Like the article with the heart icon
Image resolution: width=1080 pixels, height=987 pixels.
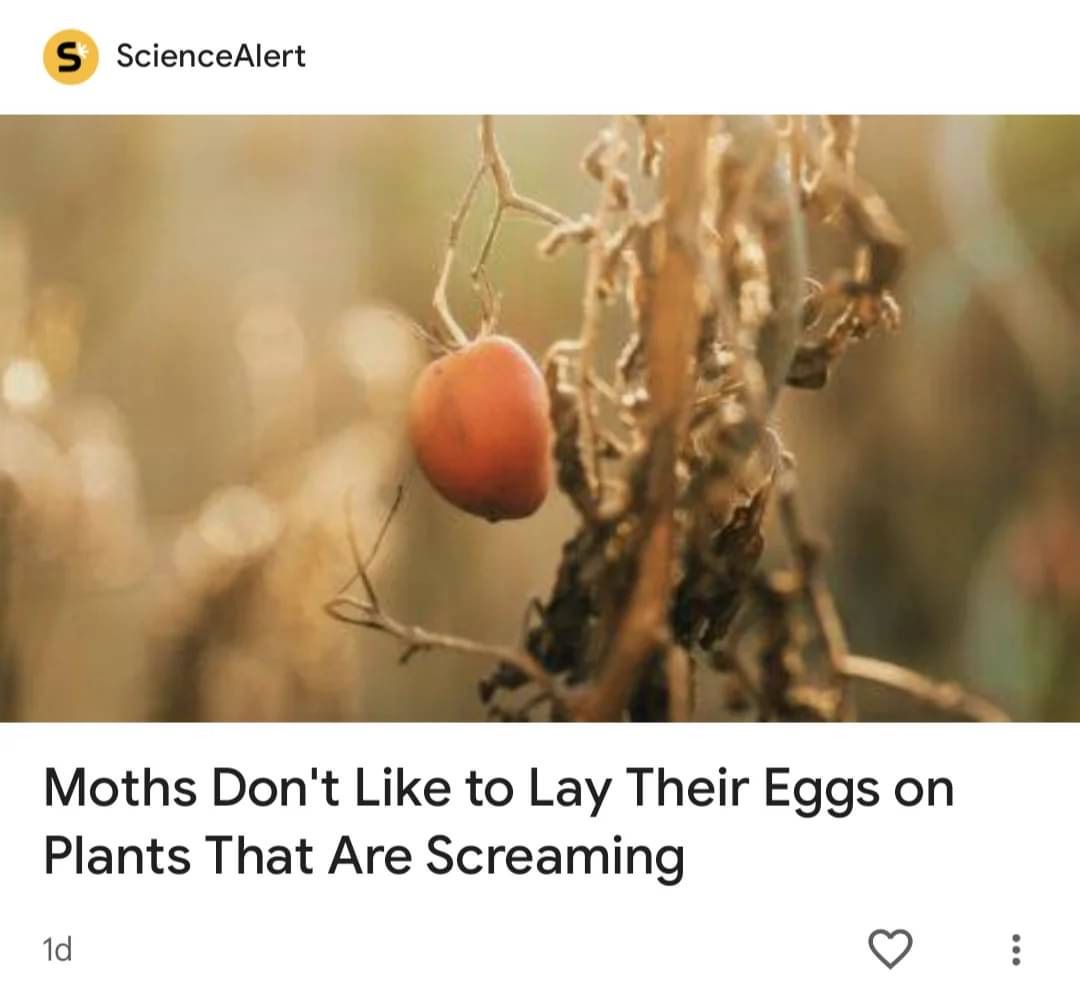point(890,948)
